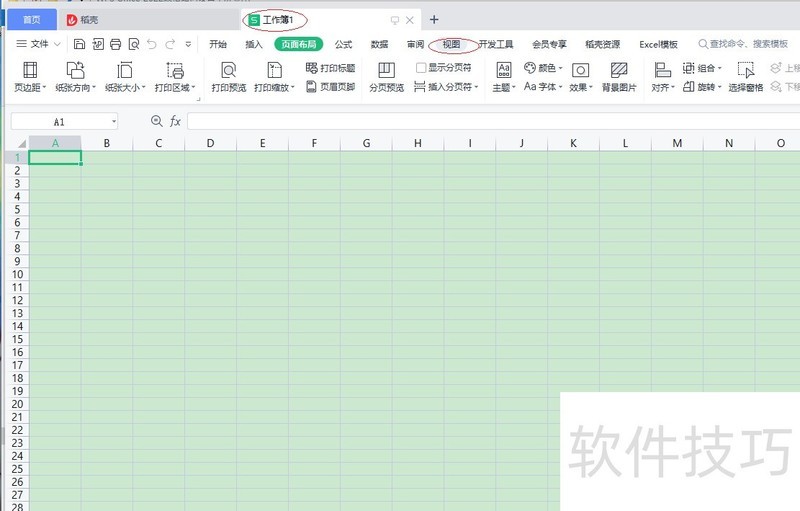
Task: Open the 文件 file menu
Action: [39, 44]
